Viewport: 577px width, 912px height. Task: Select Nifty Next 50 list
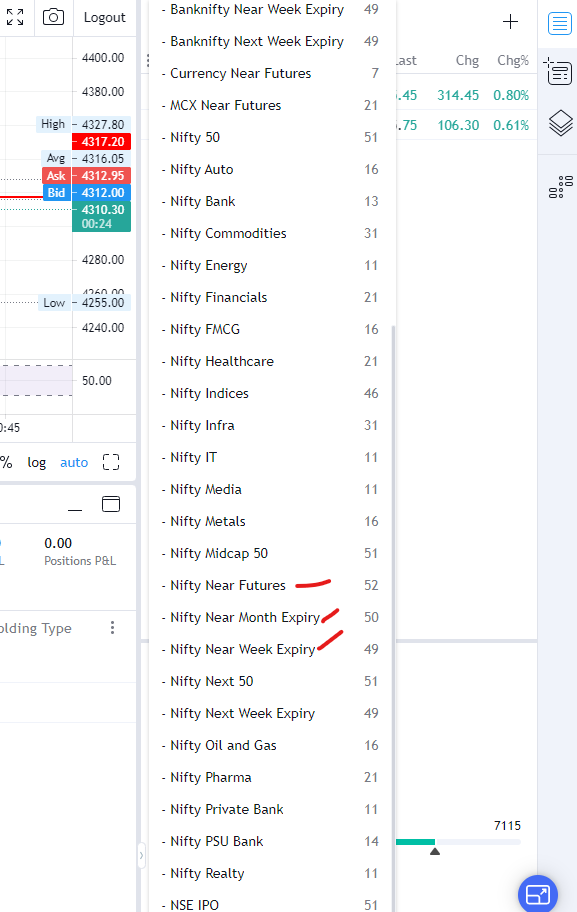point(271,681)
